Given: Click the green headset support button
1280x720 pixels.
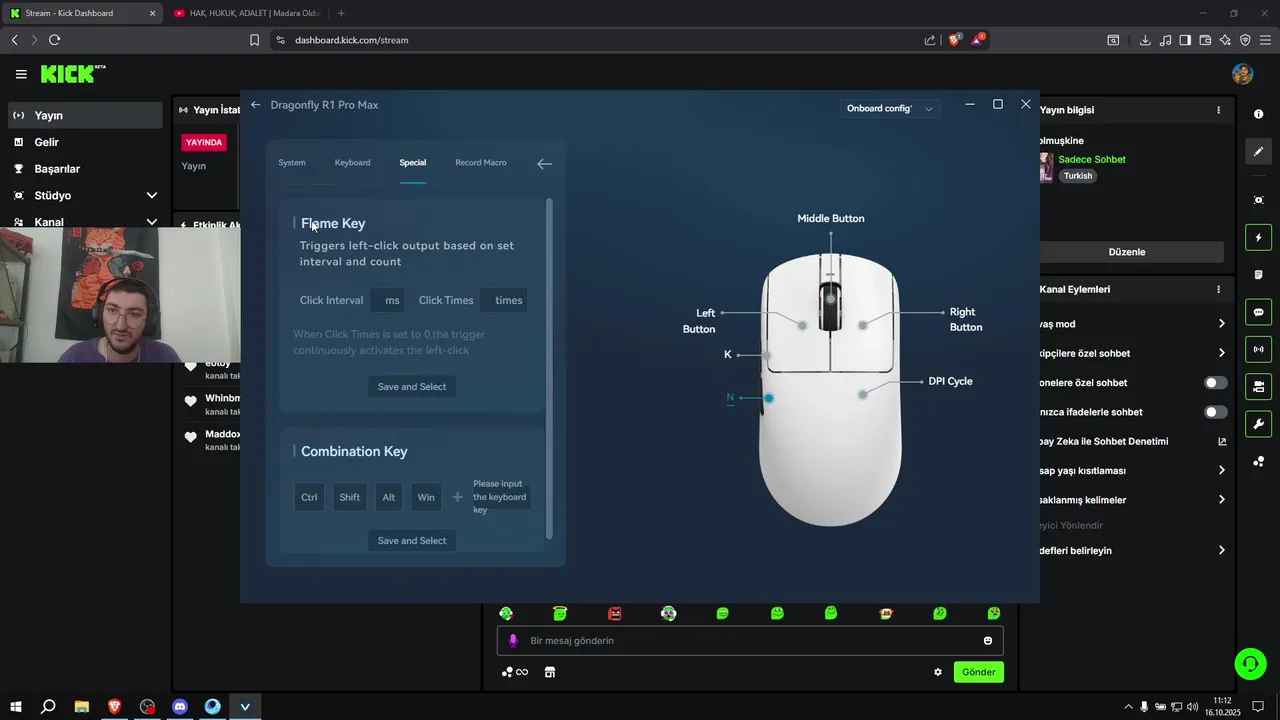Looking at the screenshot, I should point(1249,663).
